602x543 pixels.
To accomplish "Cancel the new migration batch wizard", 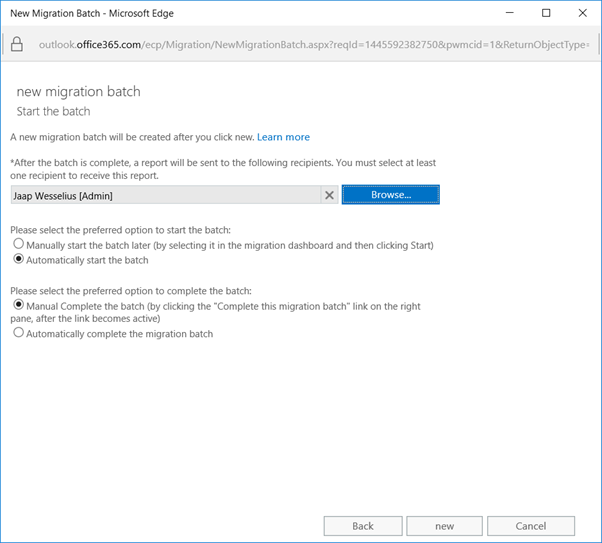I will [530, 526].
